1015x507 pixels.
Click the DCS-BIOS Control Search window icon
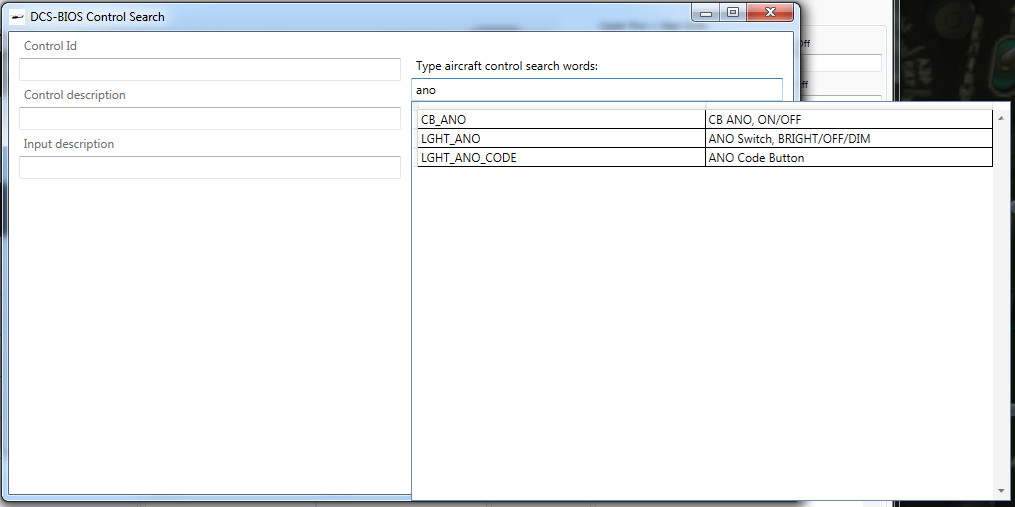[18, 17]
